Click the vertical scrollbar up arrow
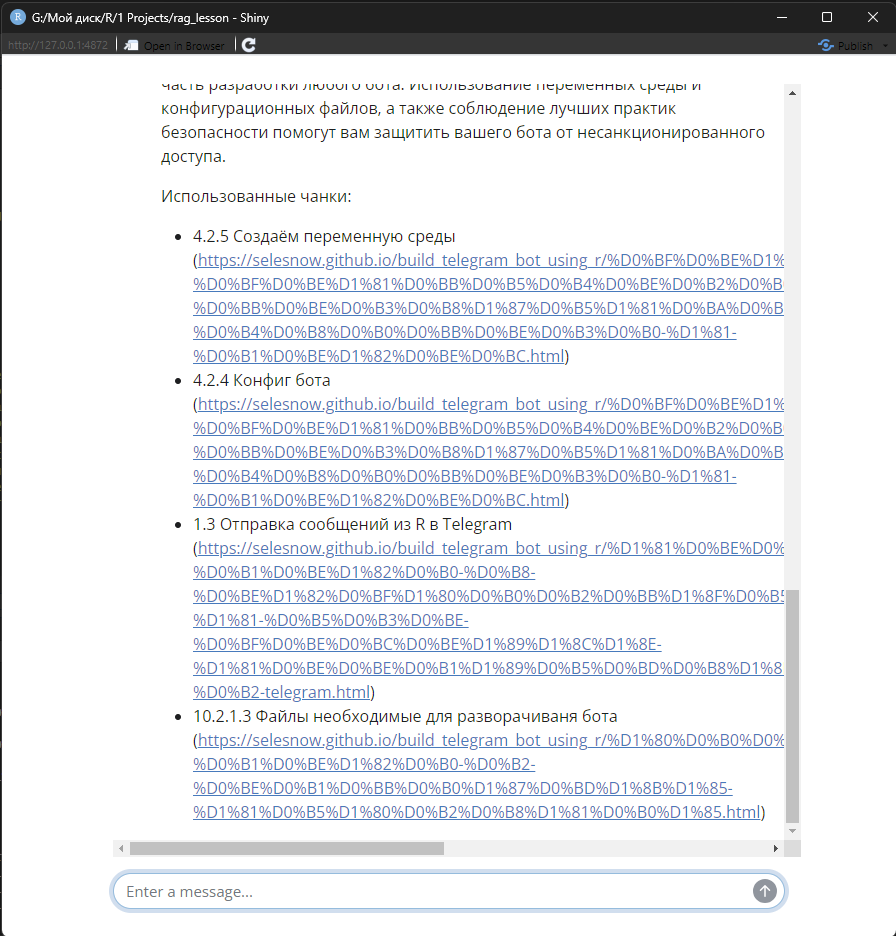 pos(793,93)
